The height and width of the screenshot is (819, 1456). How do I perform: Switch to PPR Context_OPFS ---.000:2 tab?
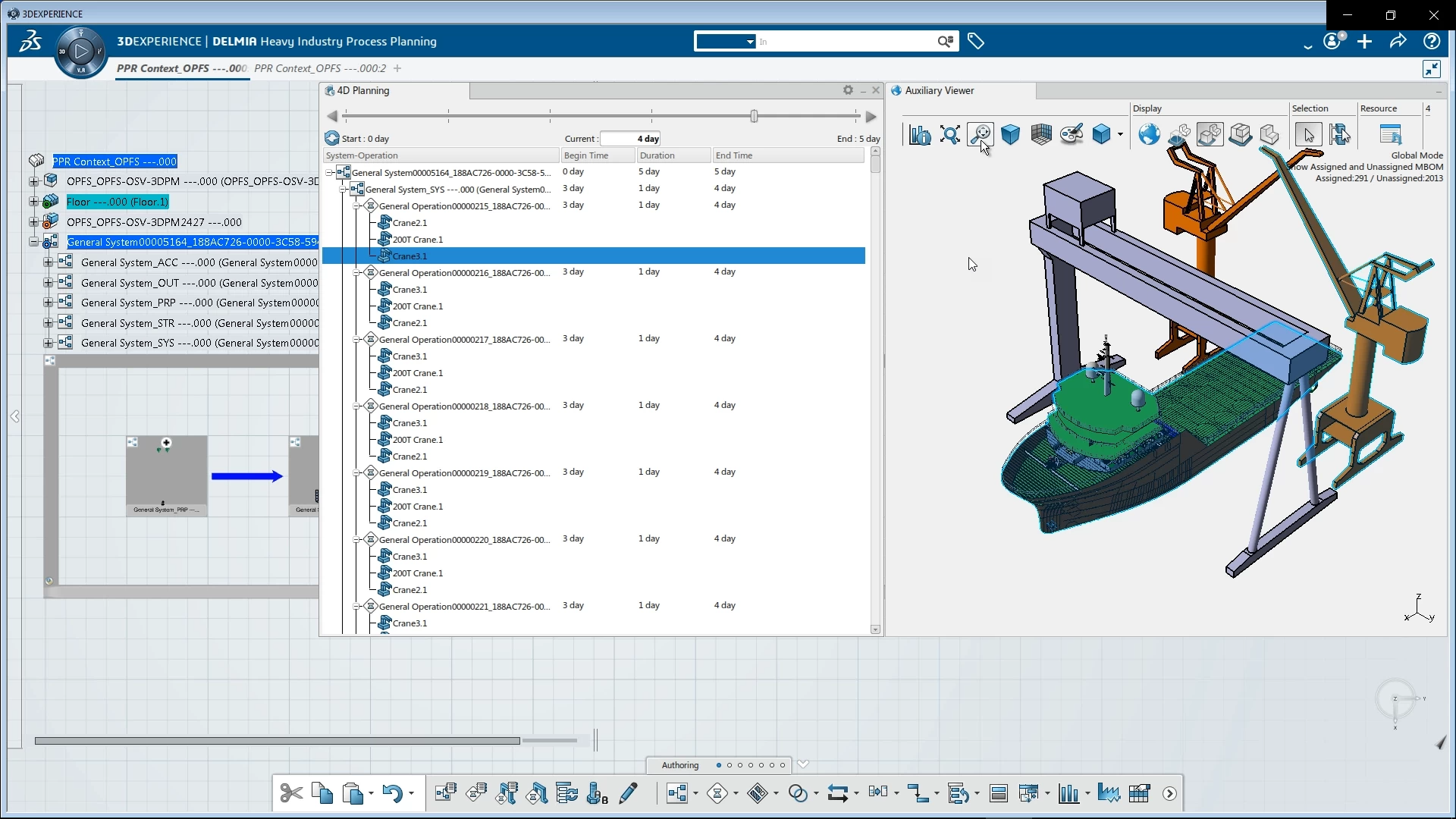tap(320, 68)
